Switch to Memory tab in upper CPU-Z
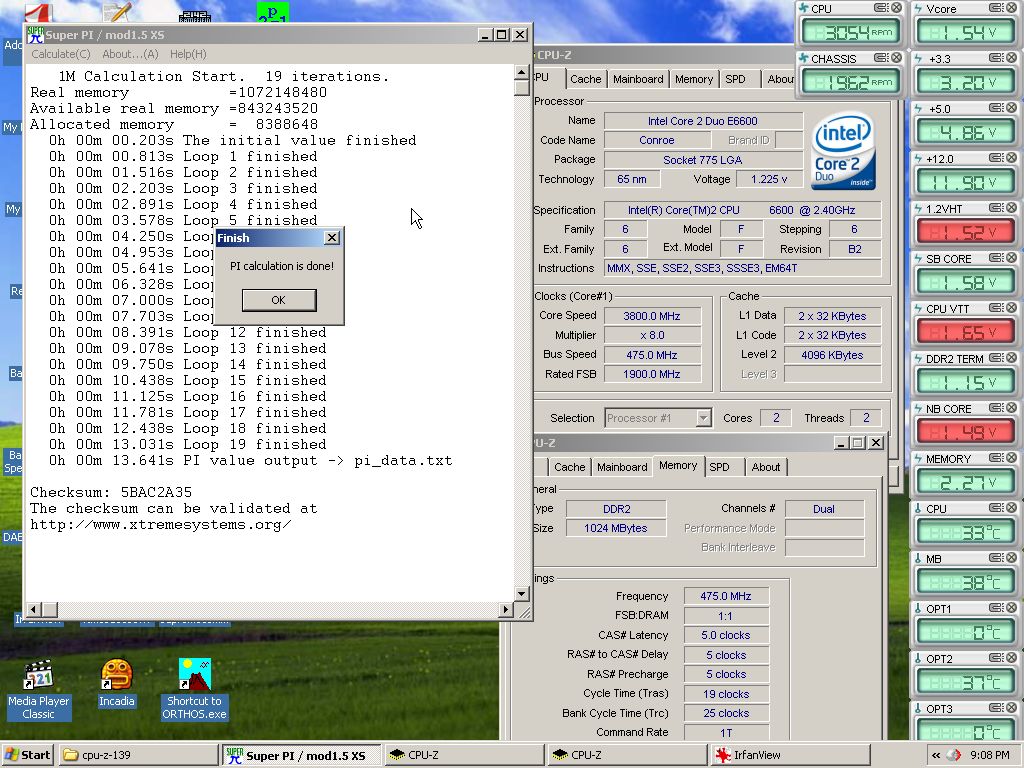 [x=694, y=79]
